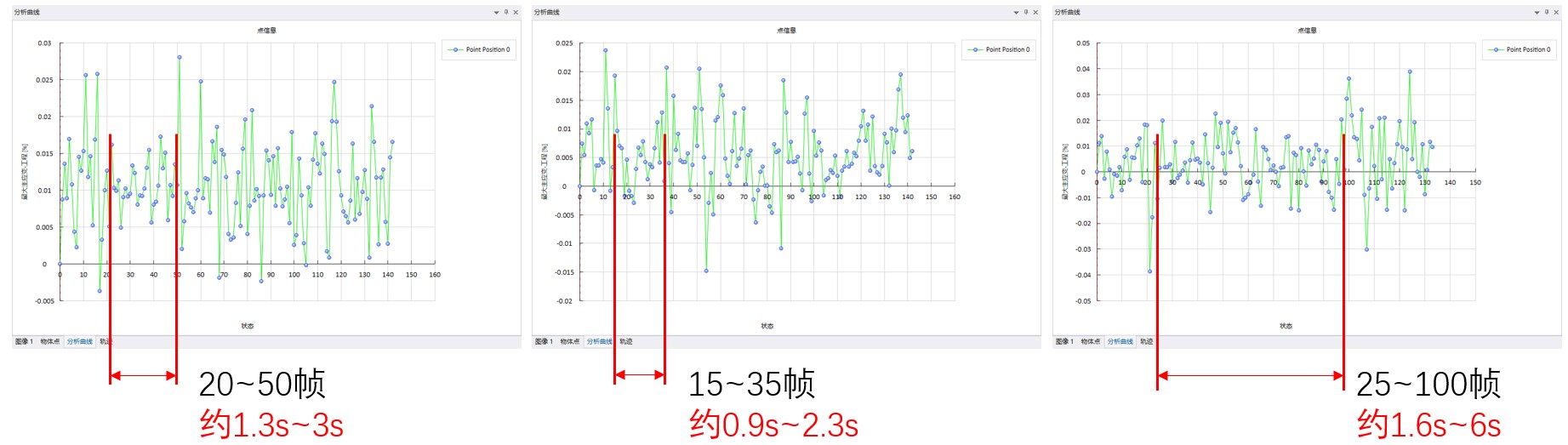Expand title bar dropdown arrow in middle panel
The width and height of the screenshot is (1568, 445).
click(1016, 13)
